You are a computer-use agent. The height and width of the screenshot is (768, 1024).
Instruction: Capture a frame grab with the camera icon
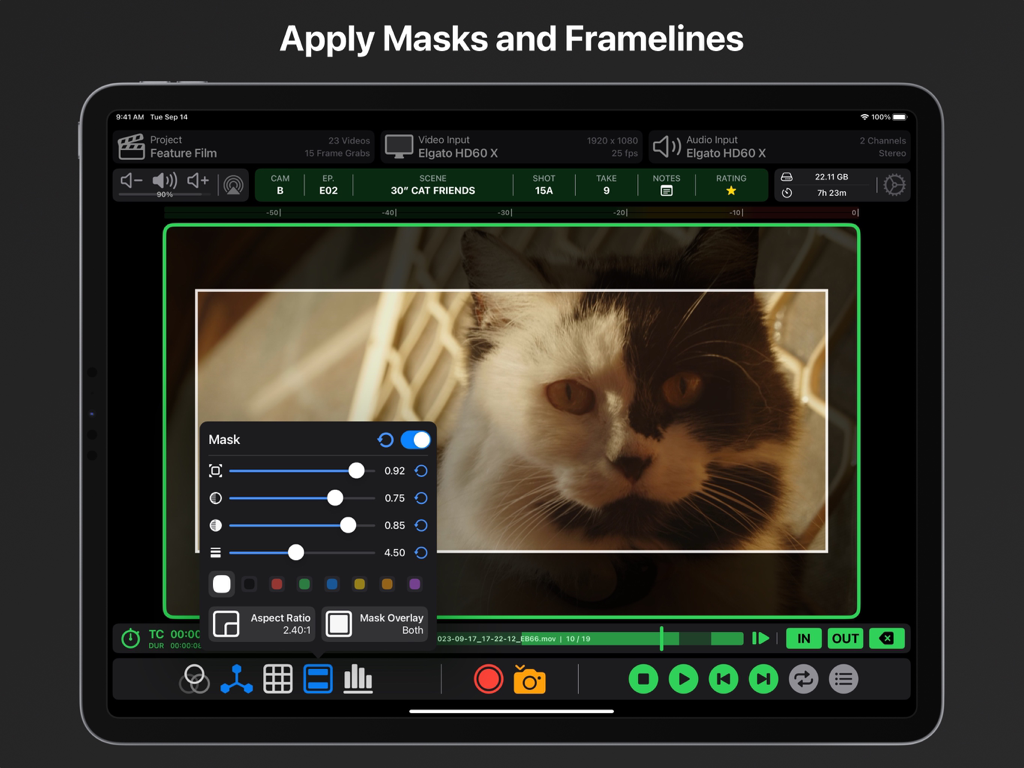click(530, 679)
